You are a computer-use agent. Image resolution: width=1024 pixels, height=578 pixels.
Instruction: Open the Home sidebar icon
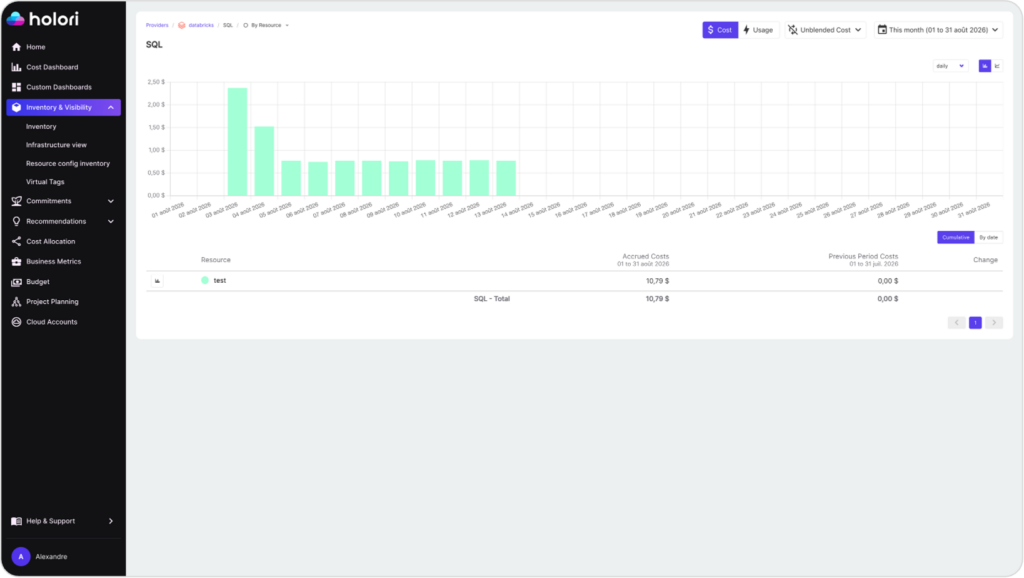tap(16, 47)
